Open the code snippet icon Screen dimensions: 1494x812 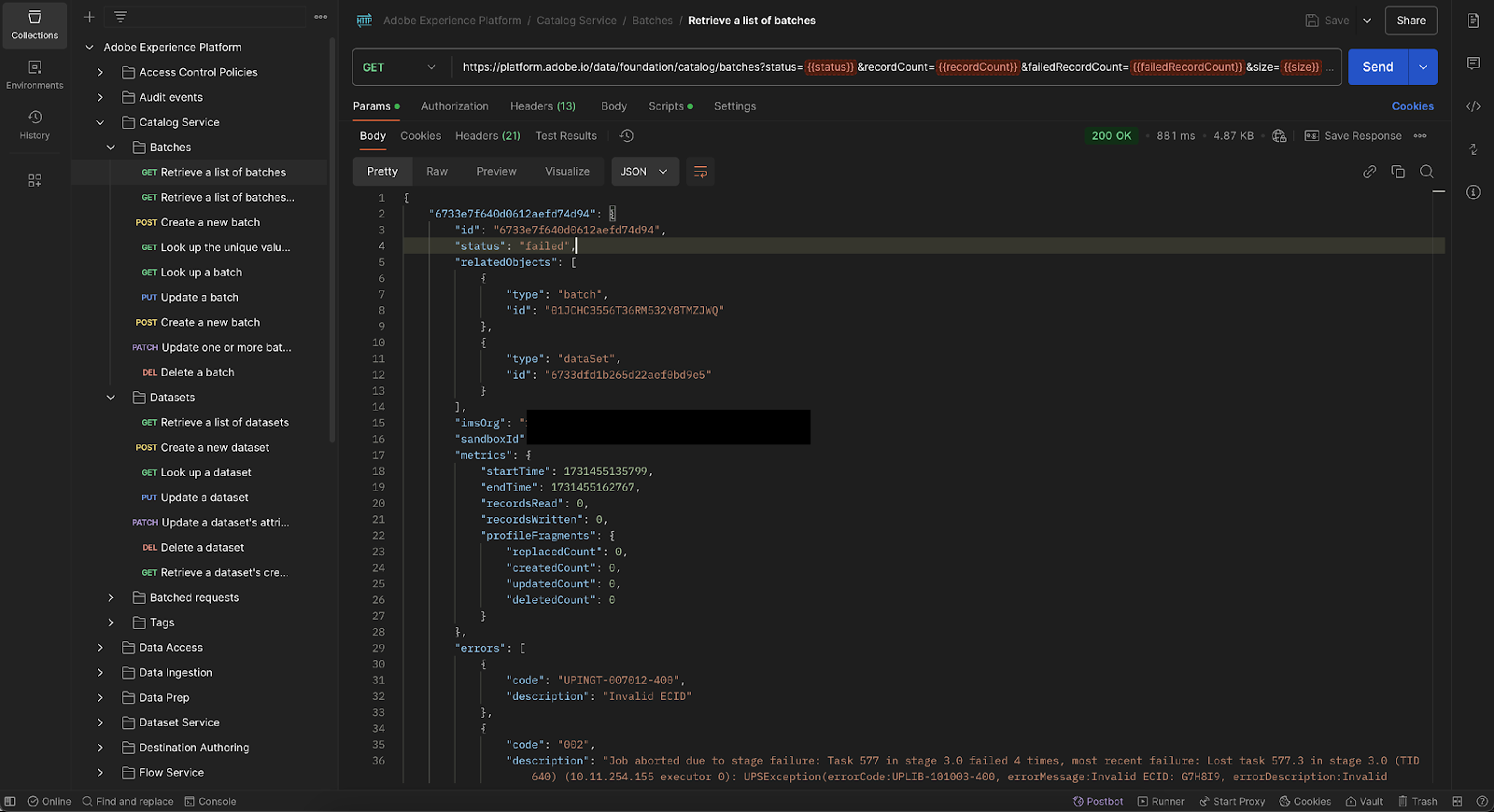coord(1473,106)
